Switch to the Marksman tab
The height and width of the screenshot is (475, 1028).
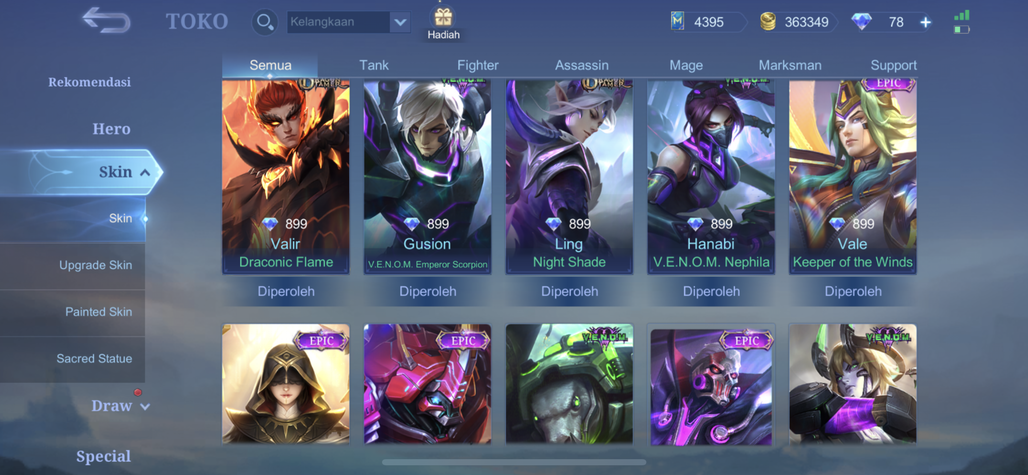[790, 66]
